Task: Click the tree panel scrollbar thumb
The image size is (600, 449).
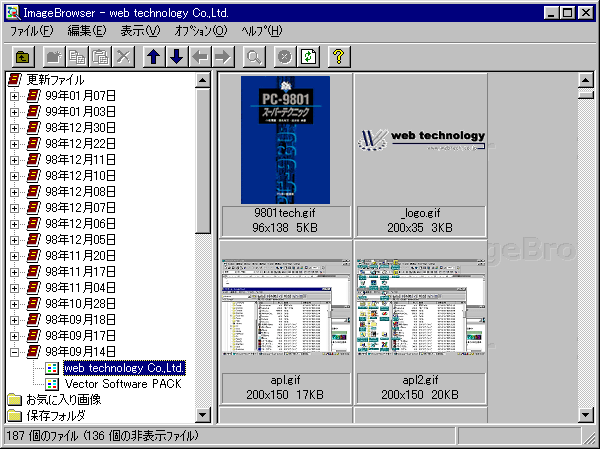Action: click(x=202, y=161)
